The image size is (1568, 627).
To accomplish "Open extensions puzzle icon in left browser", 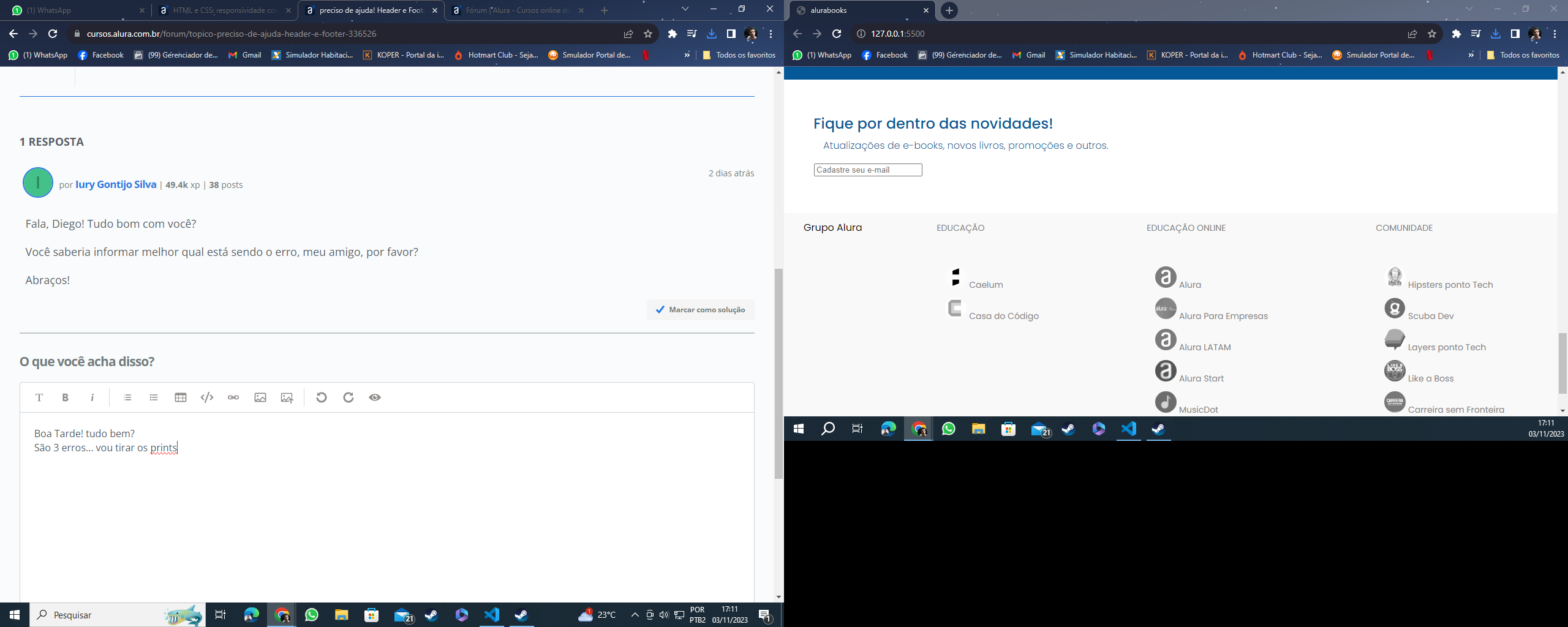I will click(673, 34).
